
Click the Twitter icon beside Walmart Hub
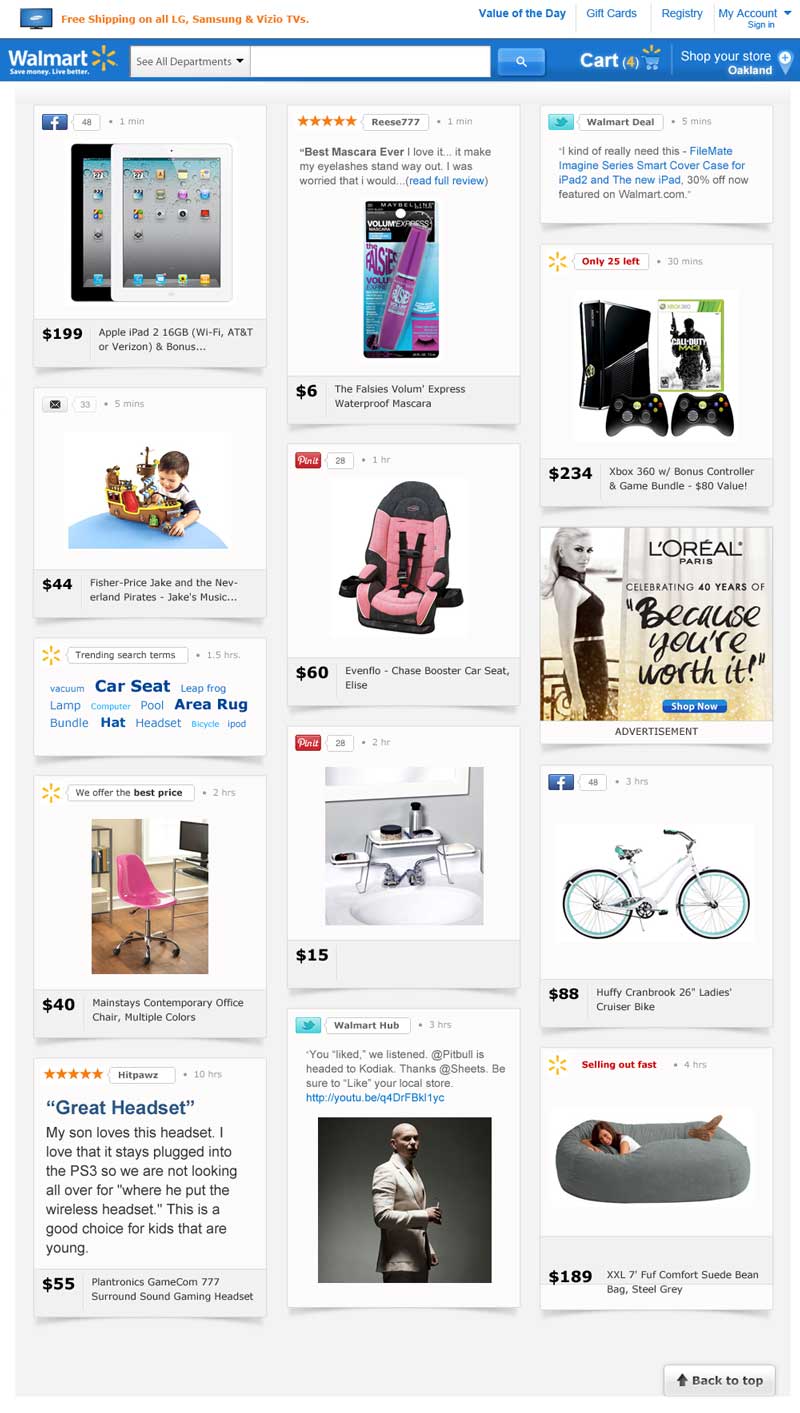pos(308,1025)
